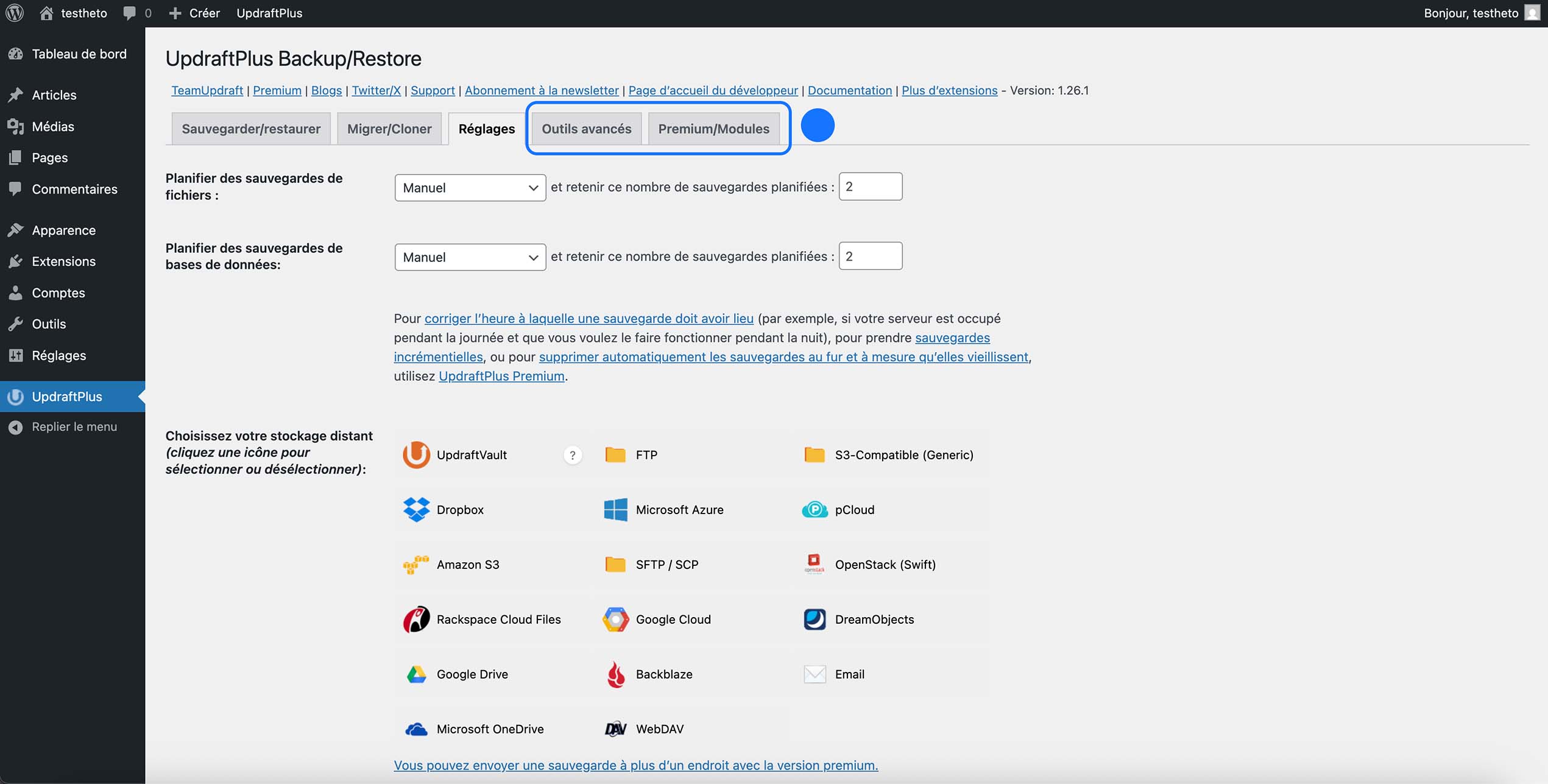Screen dimensions: 1548x784
Task: Click the Documentation link
Action: (x=849, y=90)
